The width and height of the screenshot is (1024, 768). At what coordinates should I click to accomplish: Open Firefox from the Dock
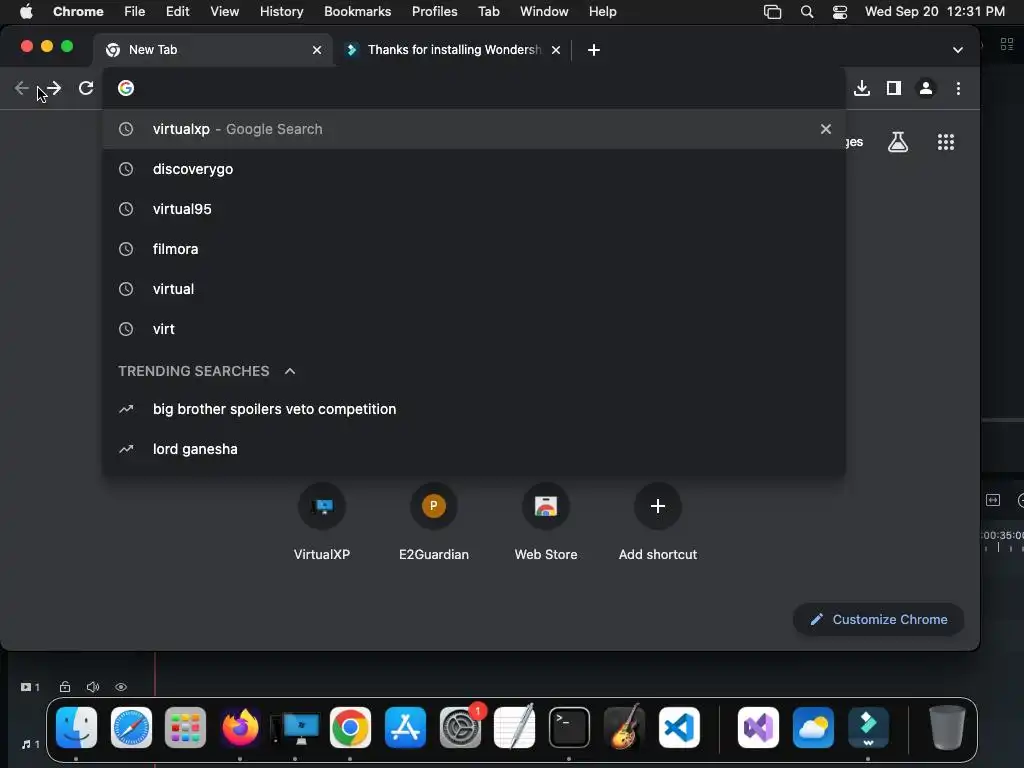240,728
